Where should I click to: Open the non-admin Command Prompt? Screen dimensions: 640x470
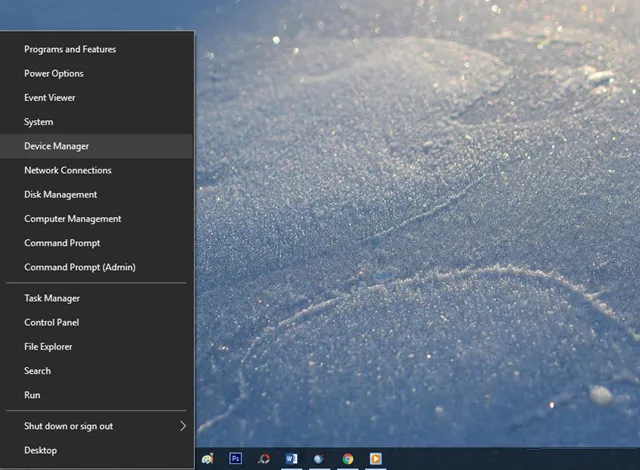pos(97,243)
